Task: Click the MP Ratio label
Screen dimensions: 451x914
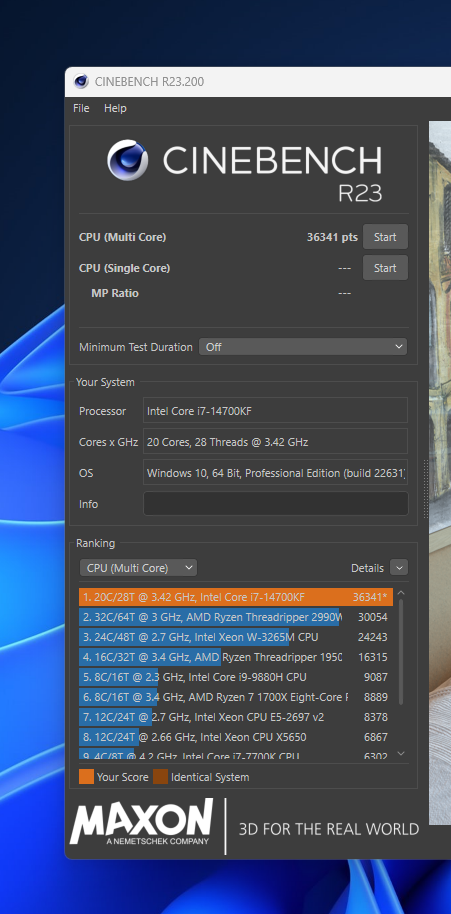Action: point(115,293)
